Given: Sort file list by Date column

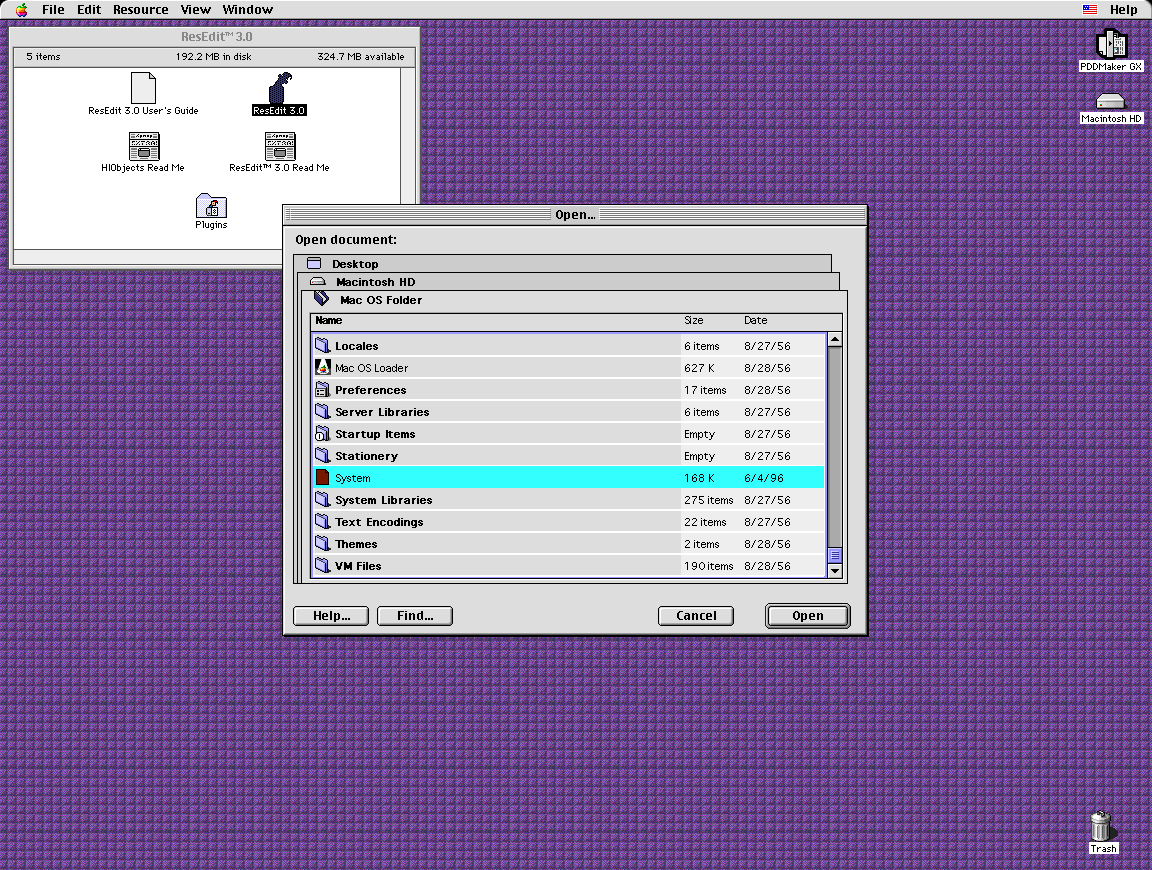Looking at the screenshot, I should [x=755, y=320].
